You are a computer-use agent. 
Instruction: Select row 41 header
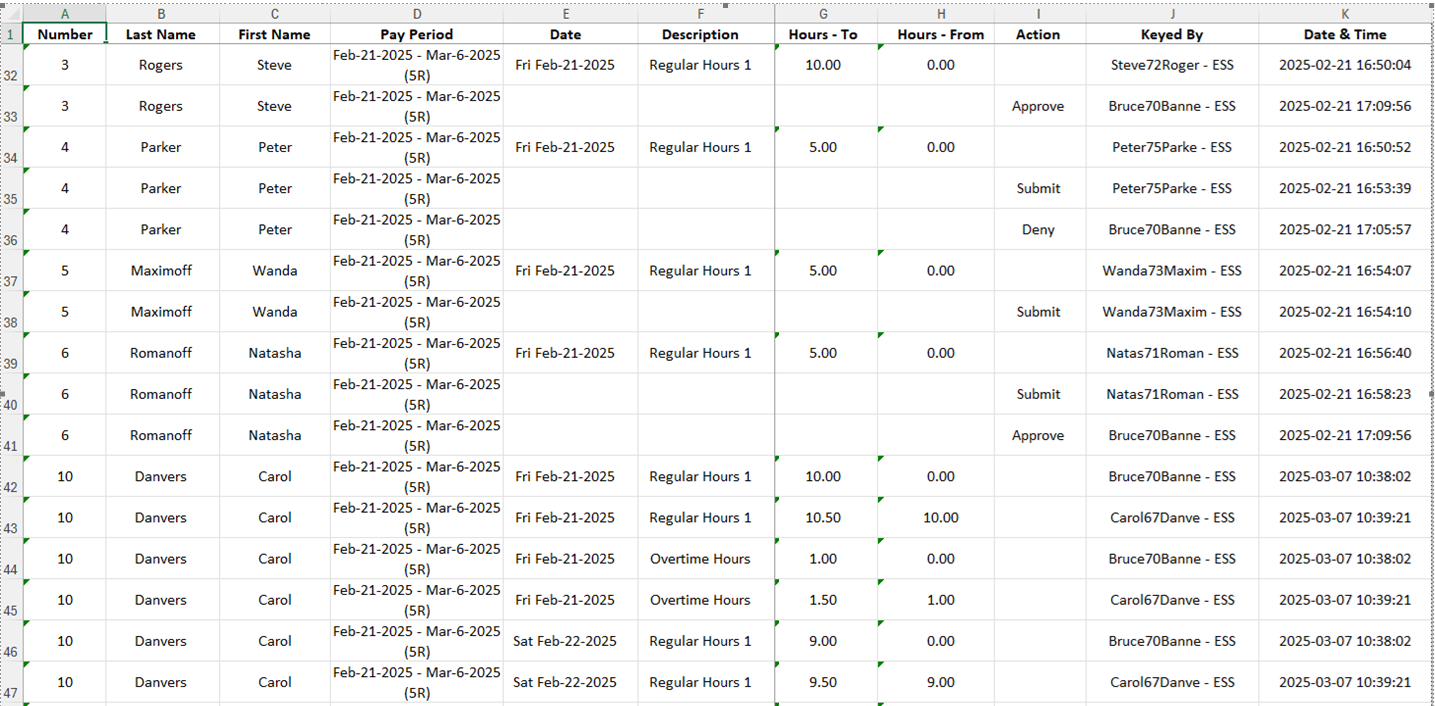click(x=11, y=436)
